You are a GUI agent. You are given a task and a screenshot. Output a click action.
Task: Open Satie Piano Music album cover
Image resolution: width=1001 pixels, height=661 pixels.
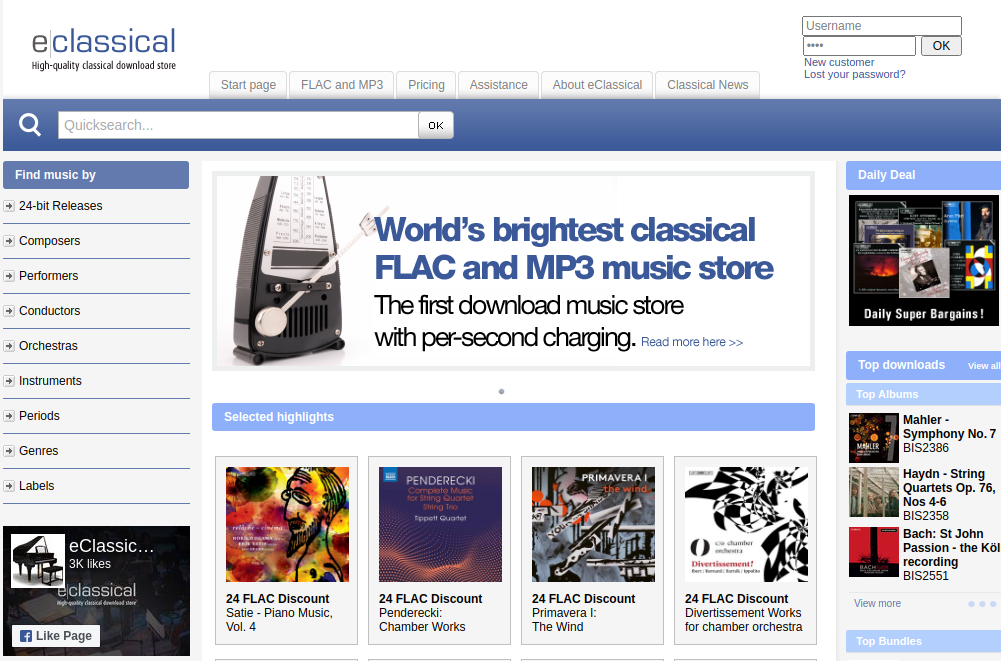[287, 524]
